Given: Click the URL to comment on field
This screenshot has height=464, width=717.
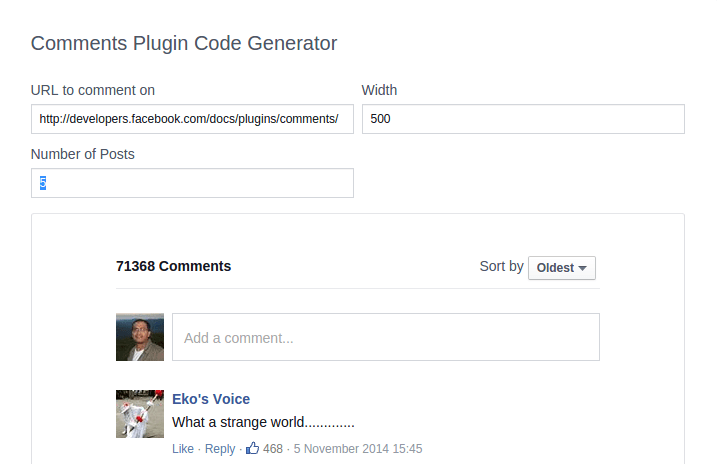Looking at the screenshot, I should [192, 119].
